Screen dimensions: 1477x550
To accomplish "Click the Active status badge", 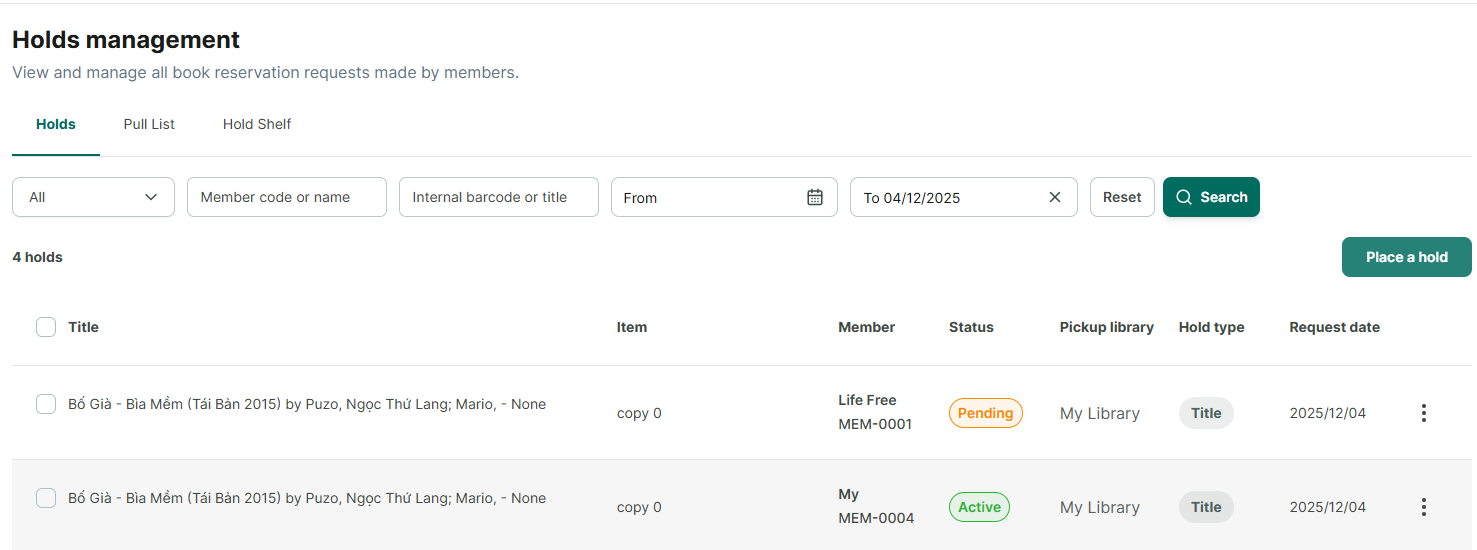I will click(979, 507).
